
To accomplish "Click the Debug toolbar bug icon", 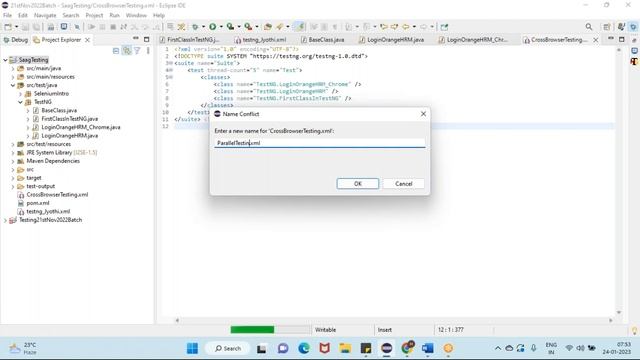I will tap(195, 27).
